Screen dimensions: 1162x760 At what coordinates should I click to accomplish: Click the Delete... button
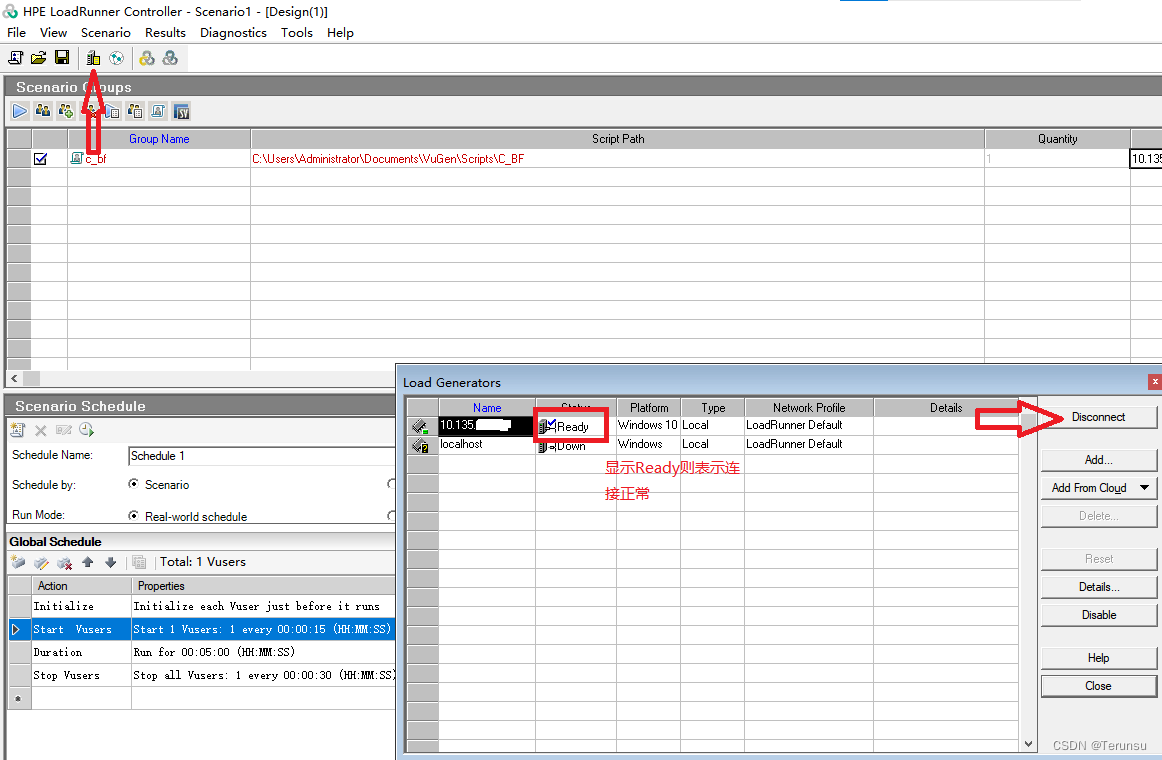click(1098, 516)
